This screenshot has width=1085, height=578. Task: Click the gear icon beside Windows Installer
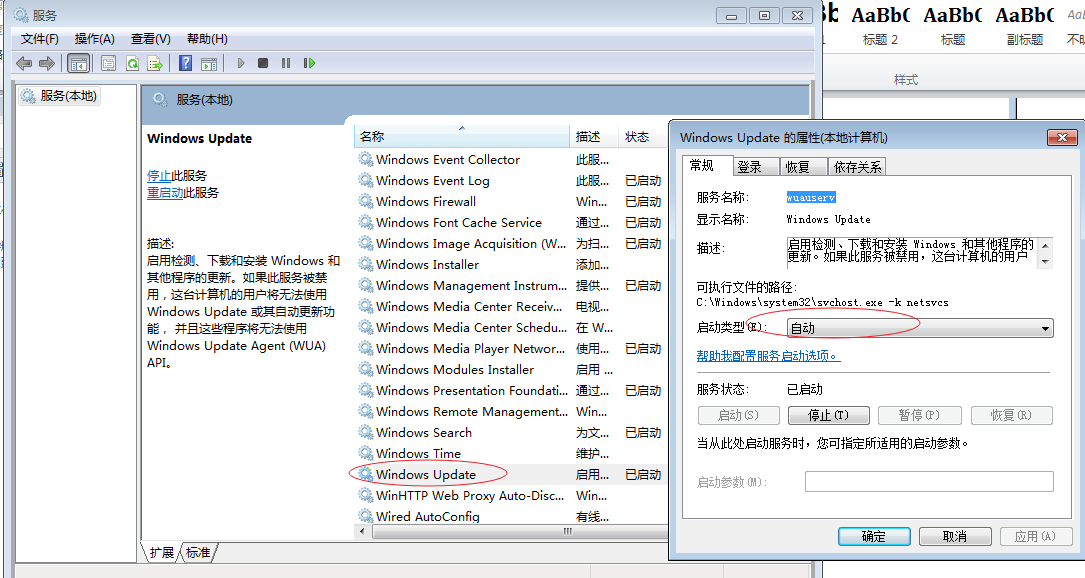coord(365,264)
